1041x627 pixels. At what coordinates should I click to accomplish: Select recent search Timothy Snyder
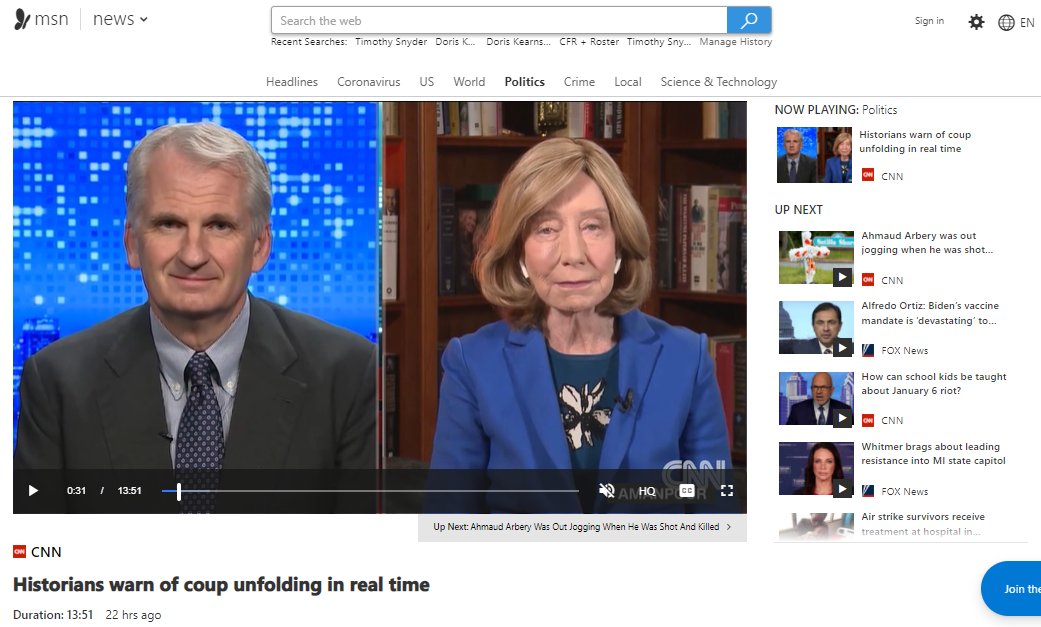click(x=391, y=42)
